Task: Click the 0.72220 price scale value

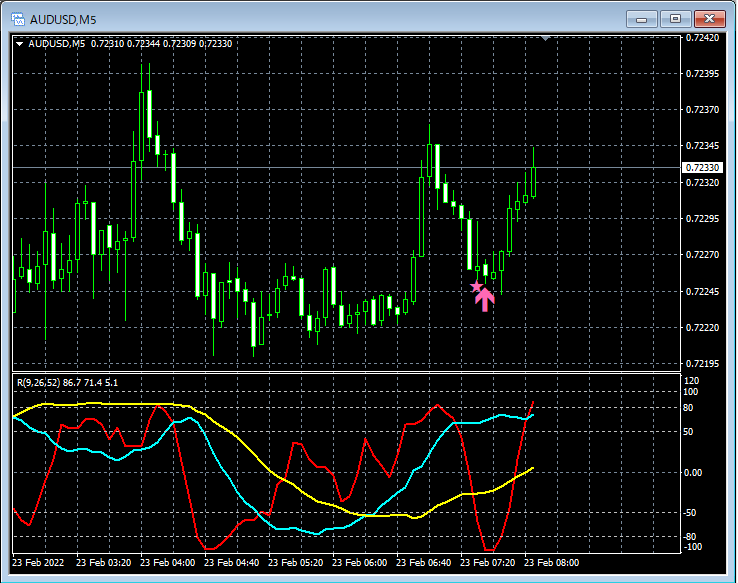Action: (702, 327)
